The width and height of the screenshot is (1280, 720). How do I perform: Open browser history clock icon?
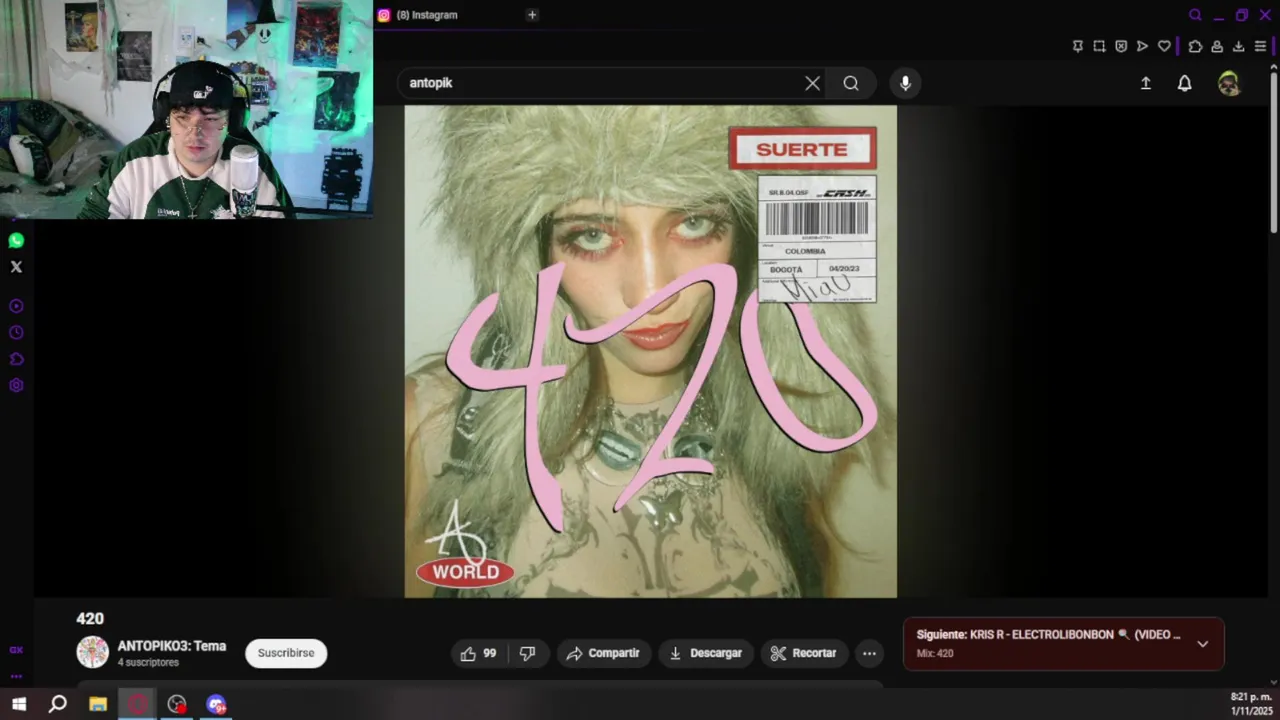pos(16,333)
